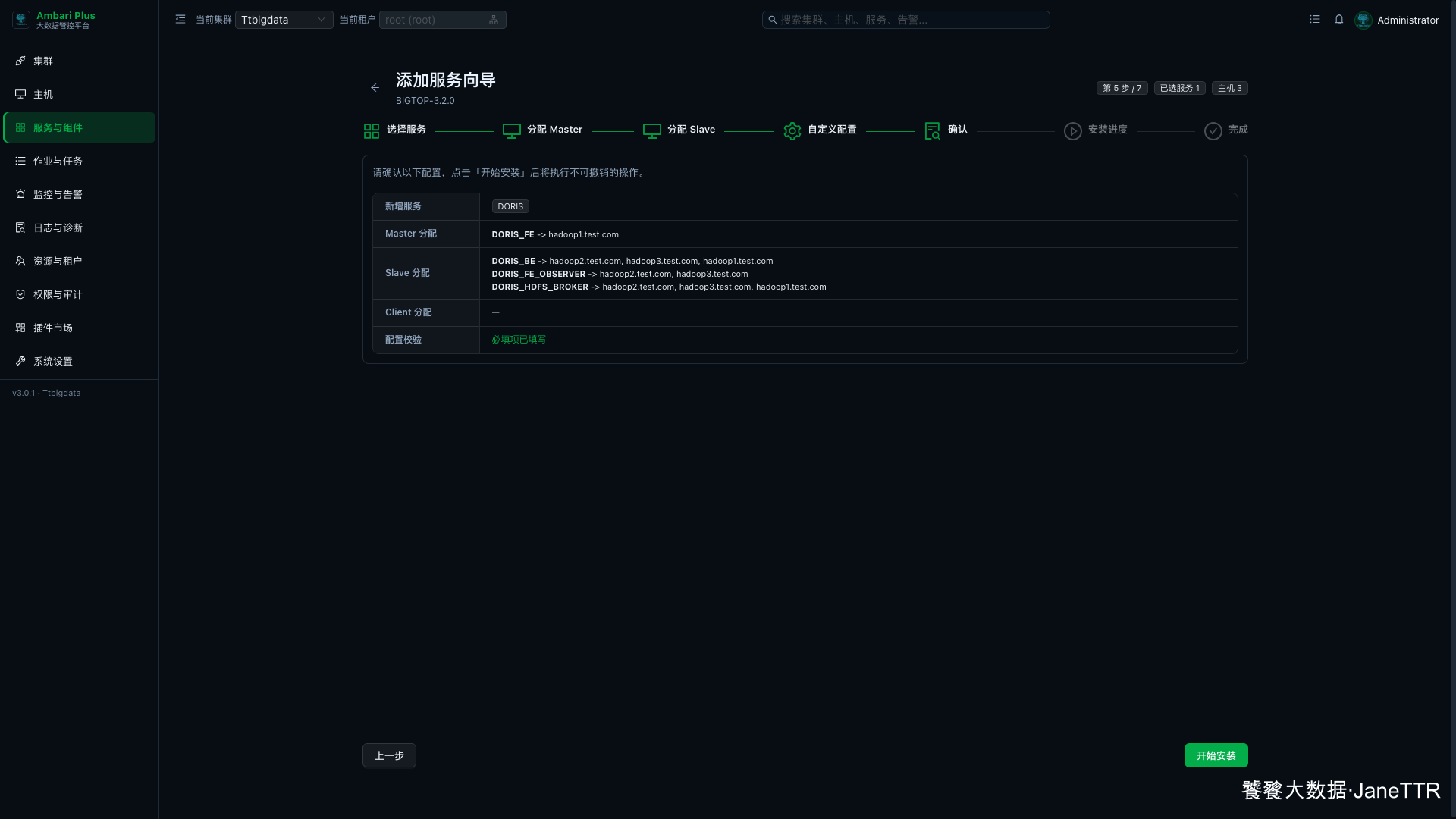The image size is (1456, 819).
Task: Click the DORIS service tag
Action: pos(510,206)
